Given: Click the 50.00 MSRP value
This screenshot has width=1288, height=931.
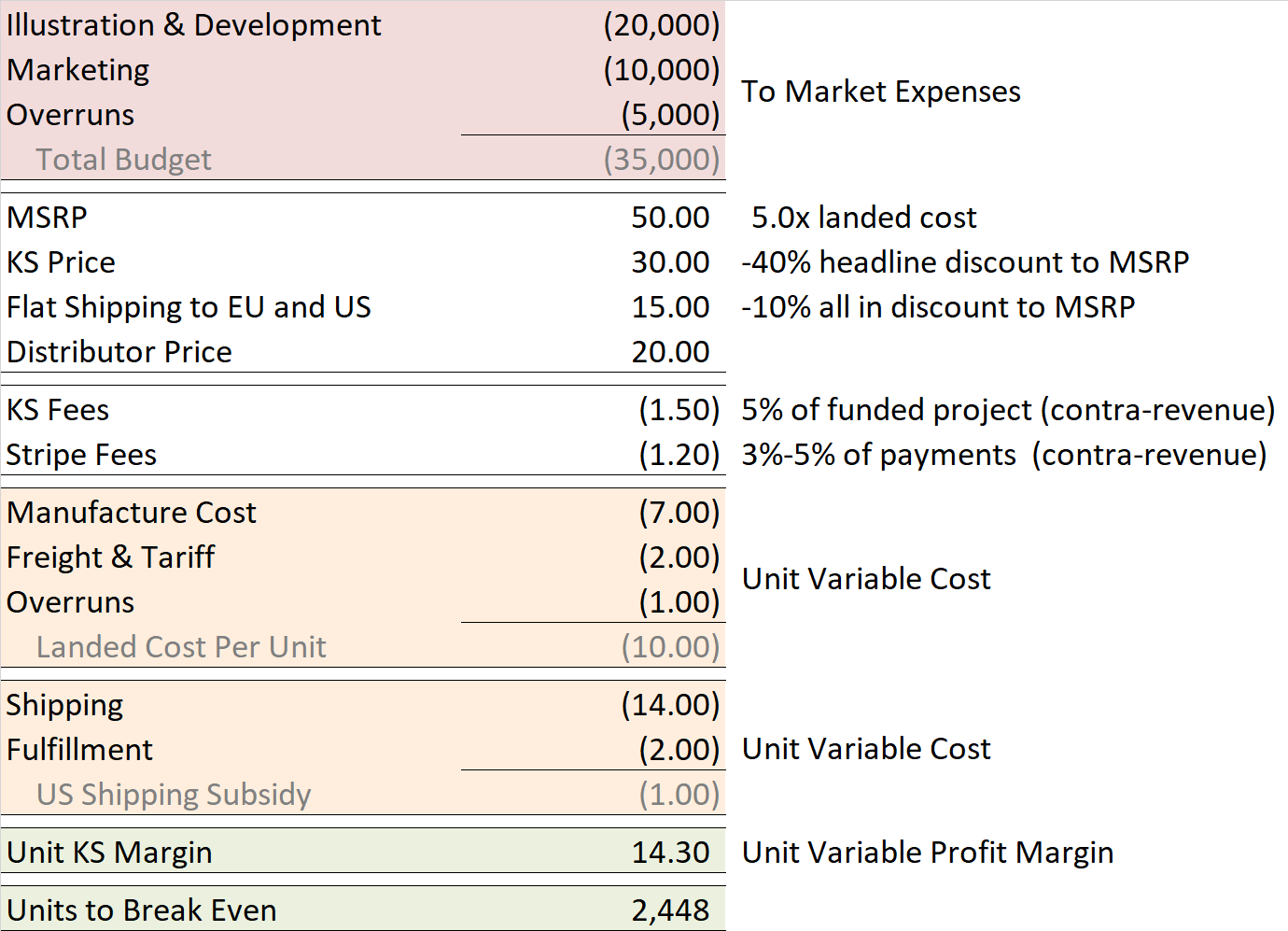Looking at the screenshot, I should (670, 218).
